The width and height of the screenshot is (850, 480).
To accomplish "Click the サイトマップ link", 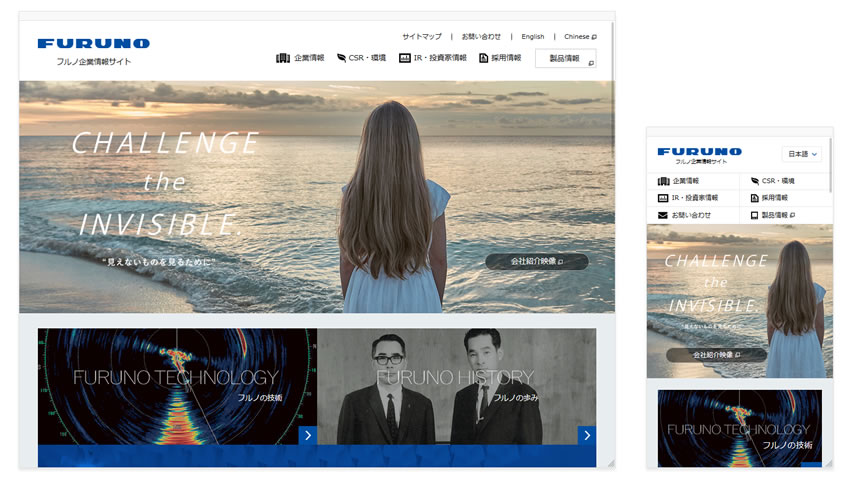I will [x=422, y=37].
